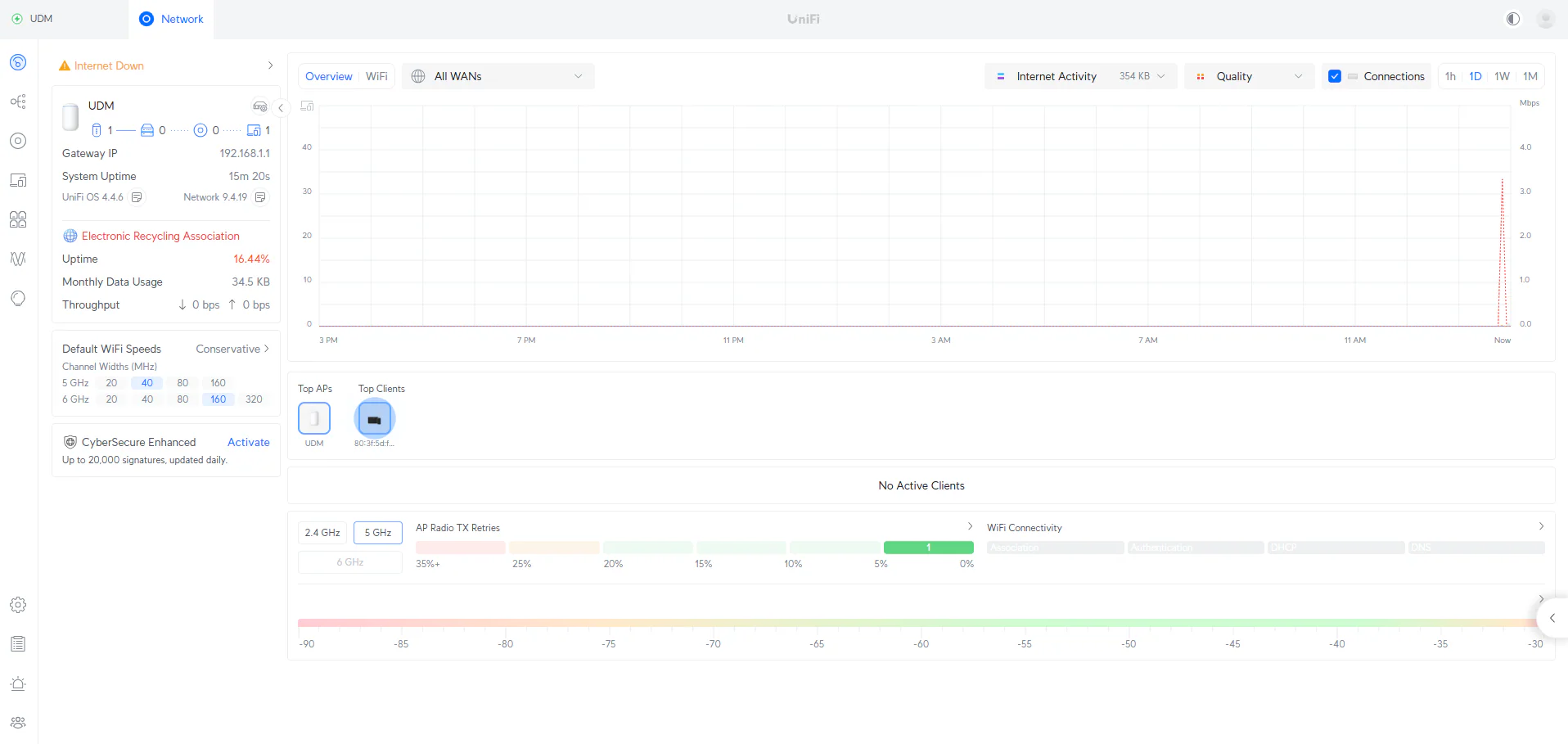Click the chart legend icon above the graph
This screenshot has width=1568, height=744.
[x=308, y=106]
